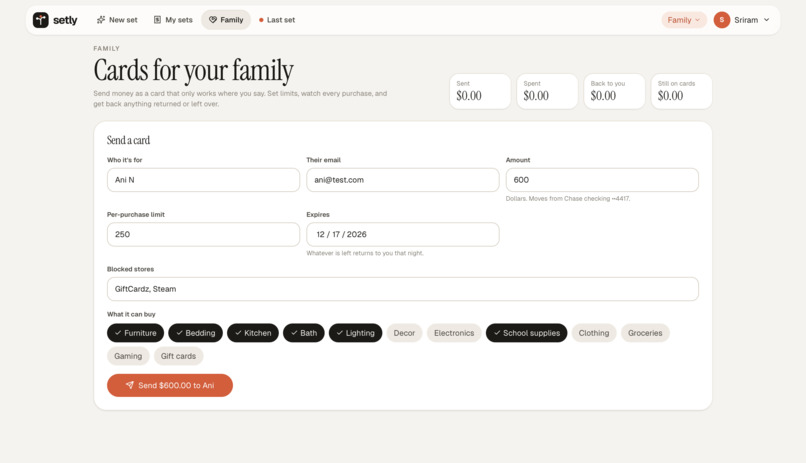806x463 pixels.
Task: Enable the Electronics category chip
Action: point(454,333)
